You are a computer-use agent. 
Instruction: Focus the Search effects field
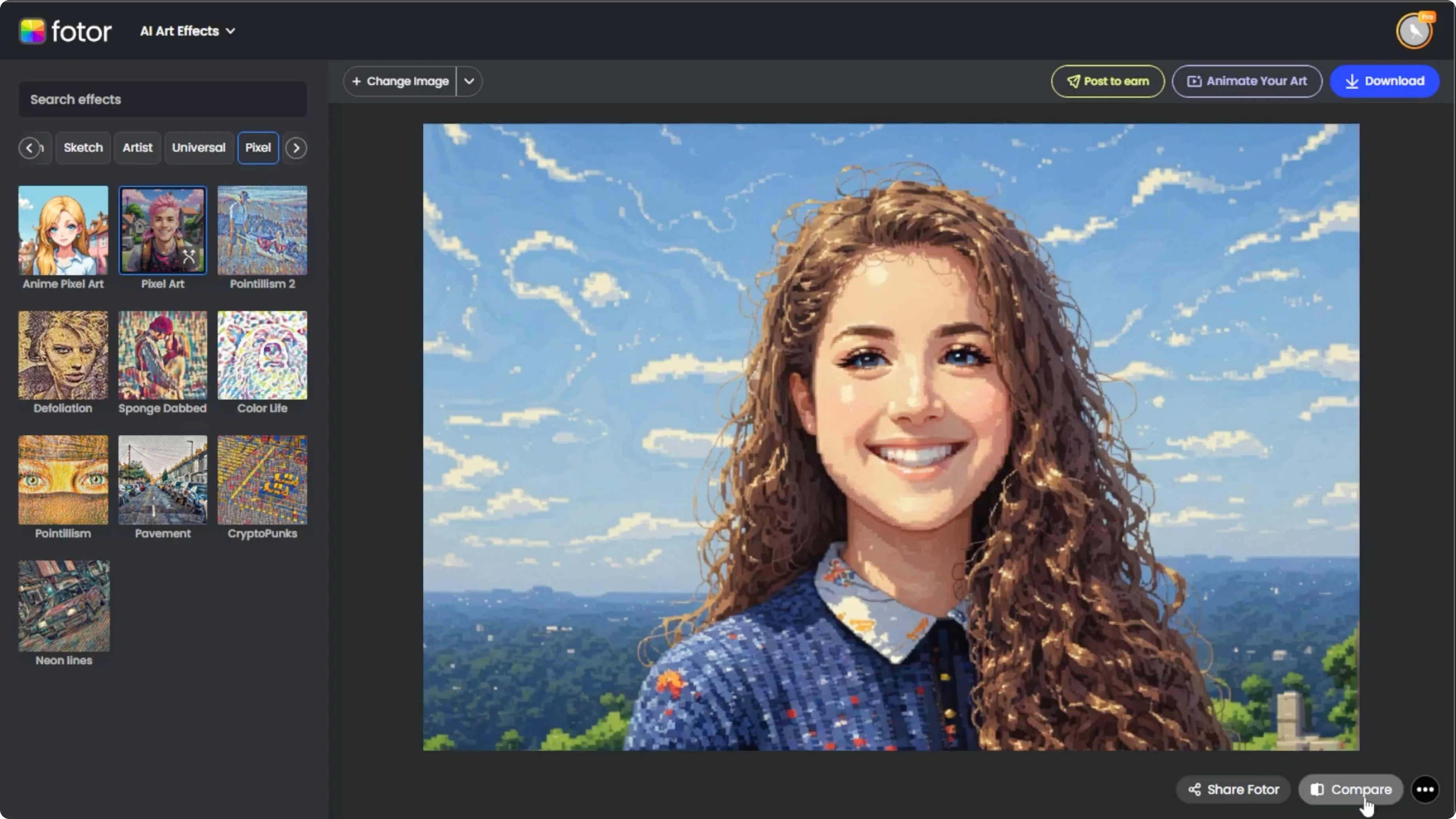[x=163, y=99]
